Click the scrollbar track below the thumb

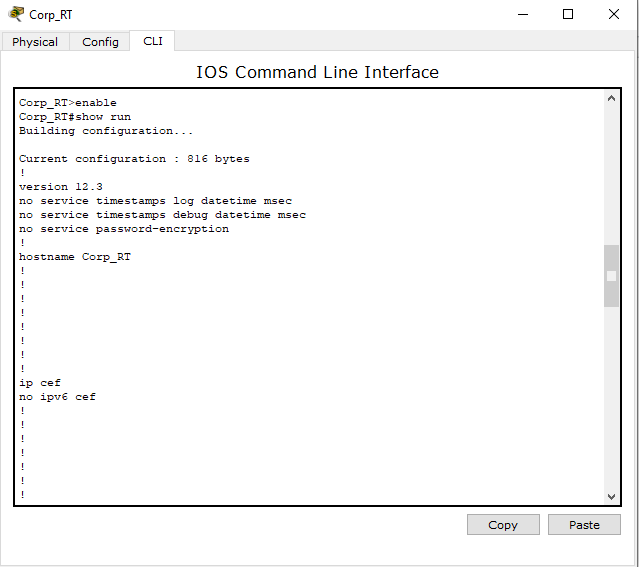612,400
